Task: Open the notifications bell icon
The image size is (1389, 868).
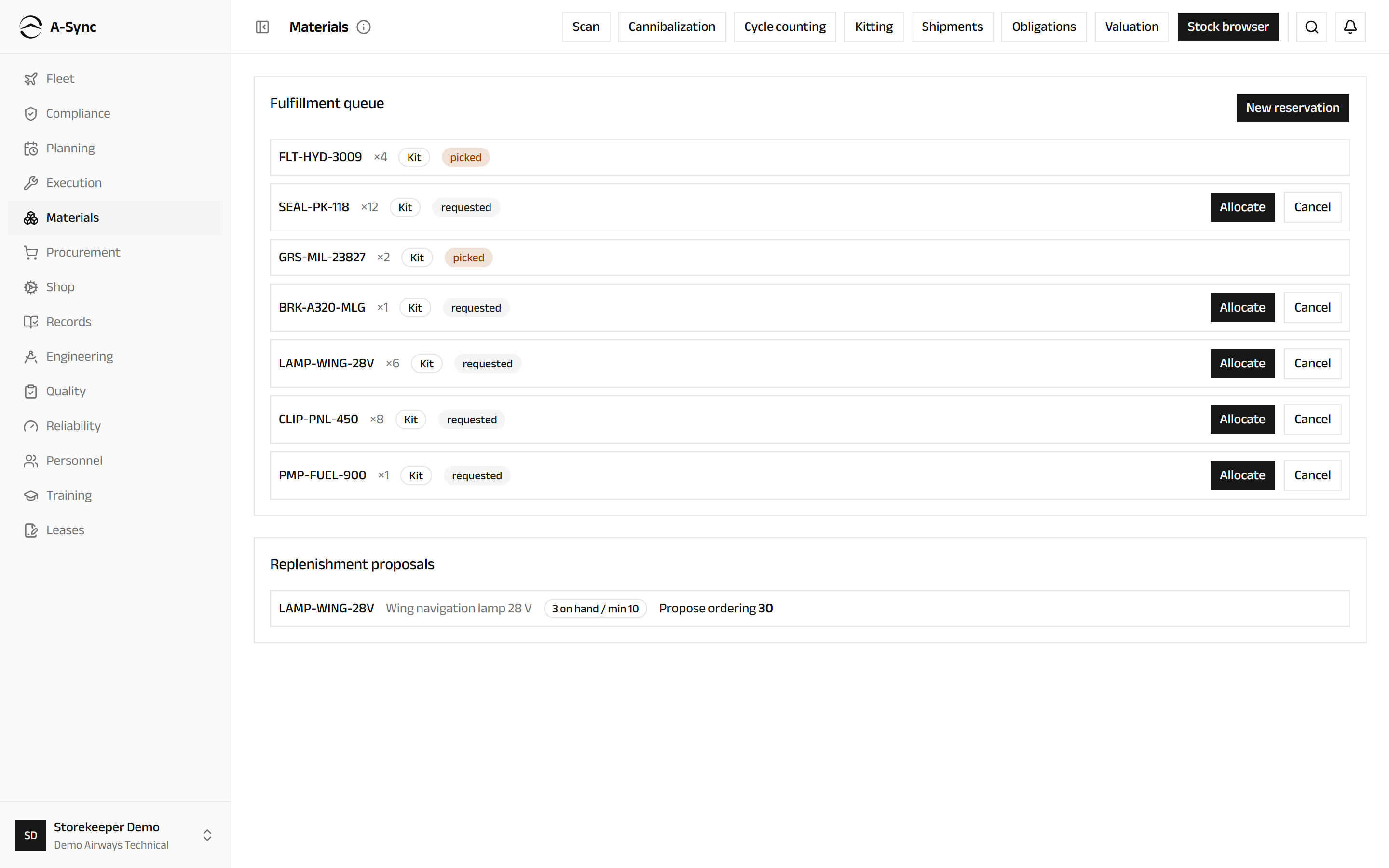Action: click(x=1350, y=27)
